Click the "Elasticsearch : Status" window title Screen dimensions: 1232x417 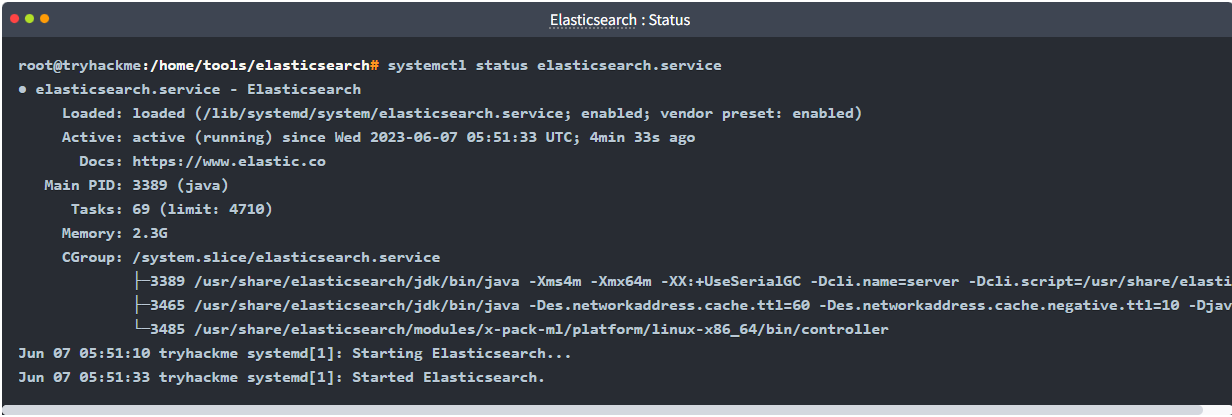[x=619, y=20]
